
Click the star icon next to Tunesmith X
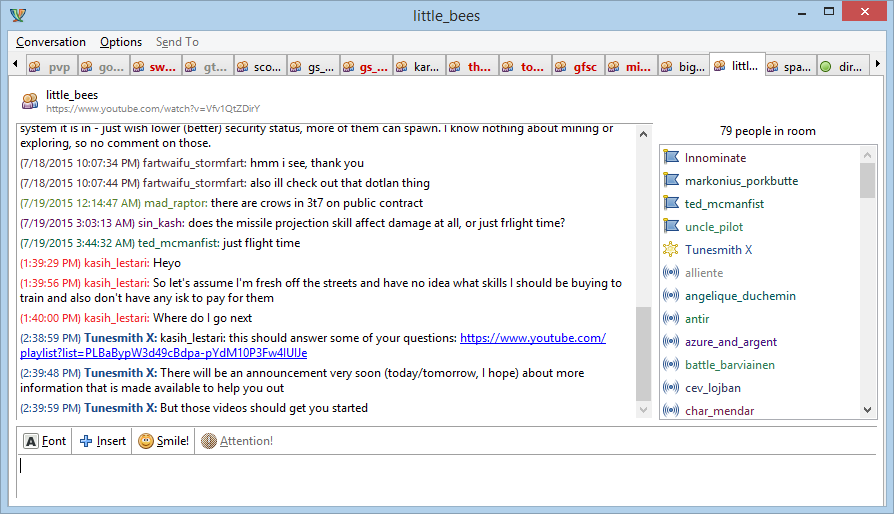point(671,250)
